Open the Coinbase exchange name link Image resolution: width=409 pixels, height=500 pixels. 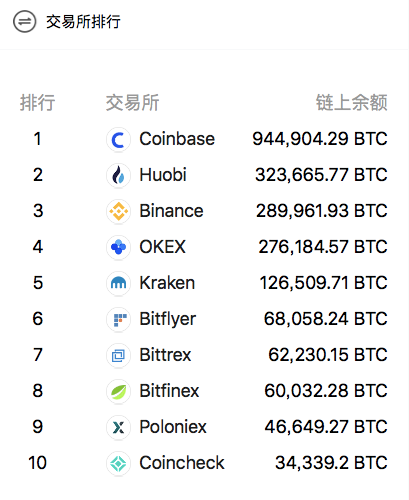[x=177, y=139]
